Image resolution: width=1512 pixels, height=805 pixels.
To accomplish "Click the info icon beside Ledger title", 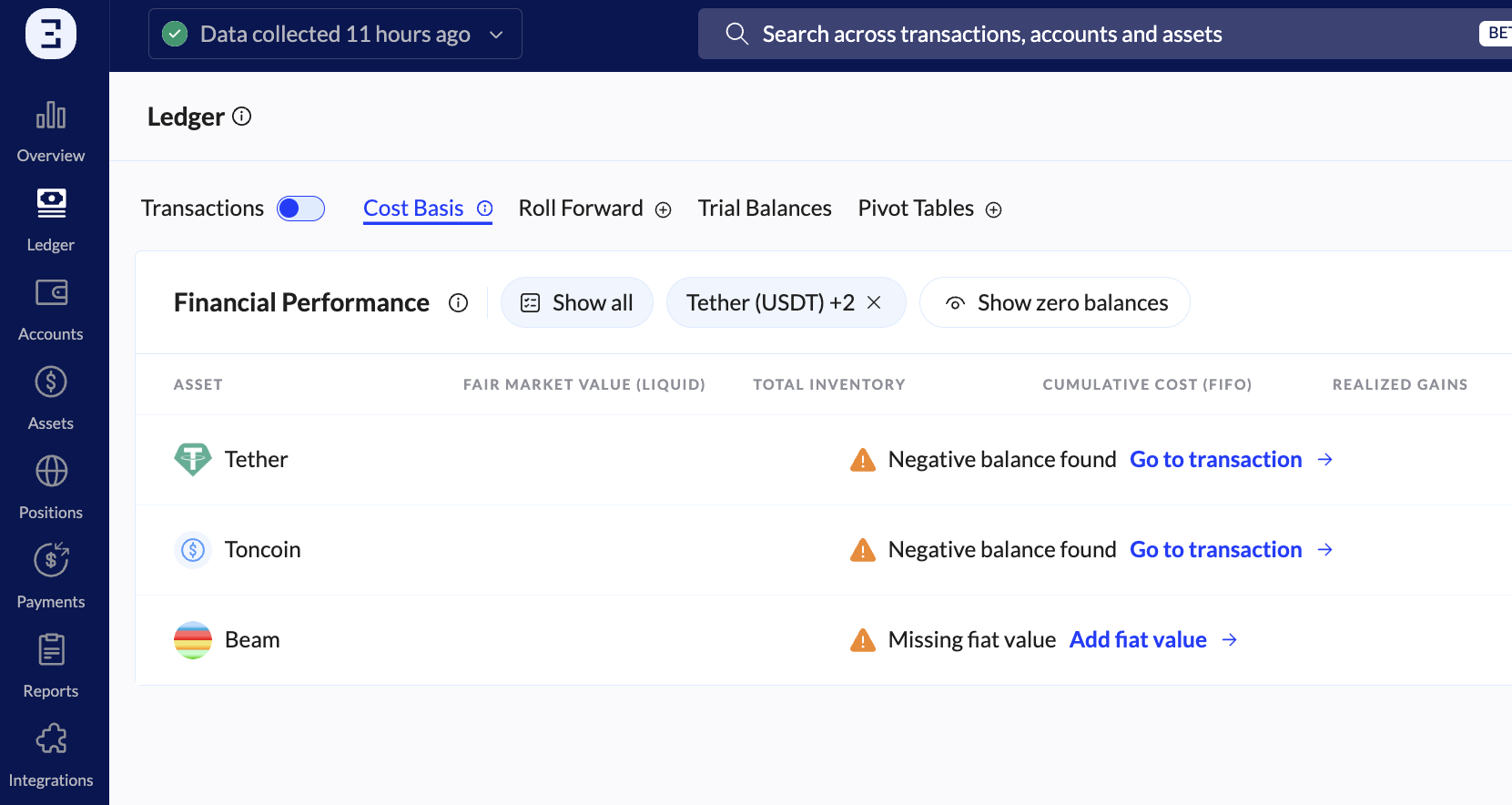I will 242,117.
